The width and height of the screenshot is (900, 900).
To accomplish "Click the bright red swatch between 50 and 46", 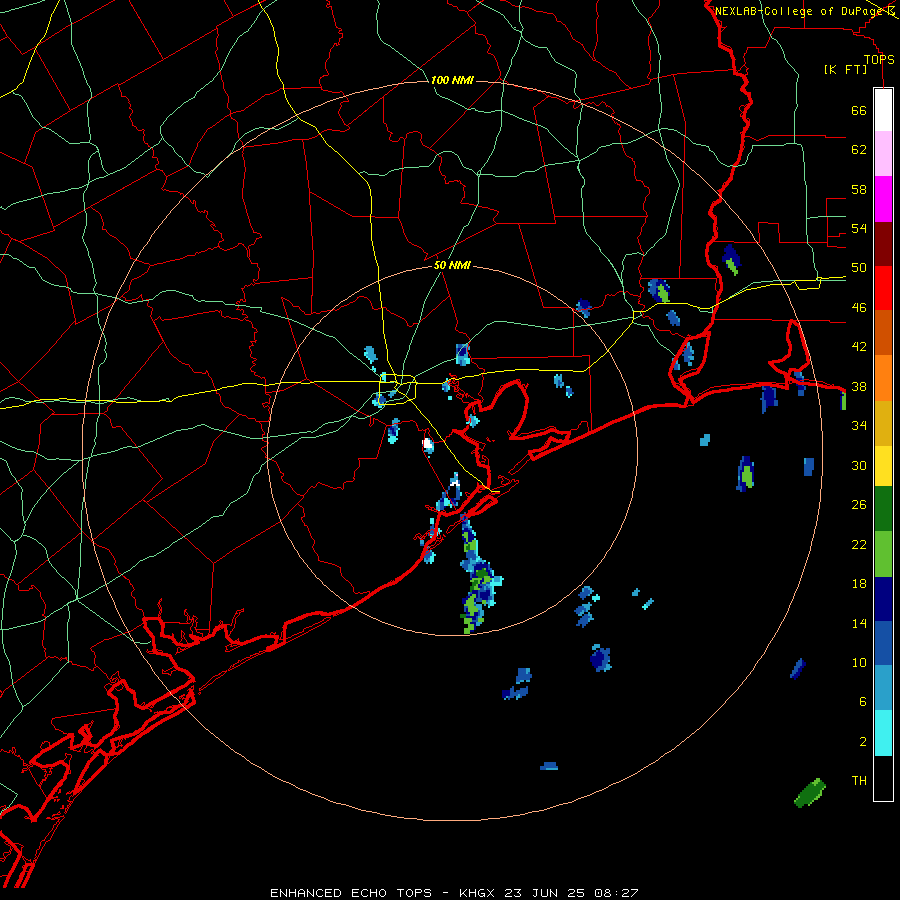I will (x=883, y=288).
